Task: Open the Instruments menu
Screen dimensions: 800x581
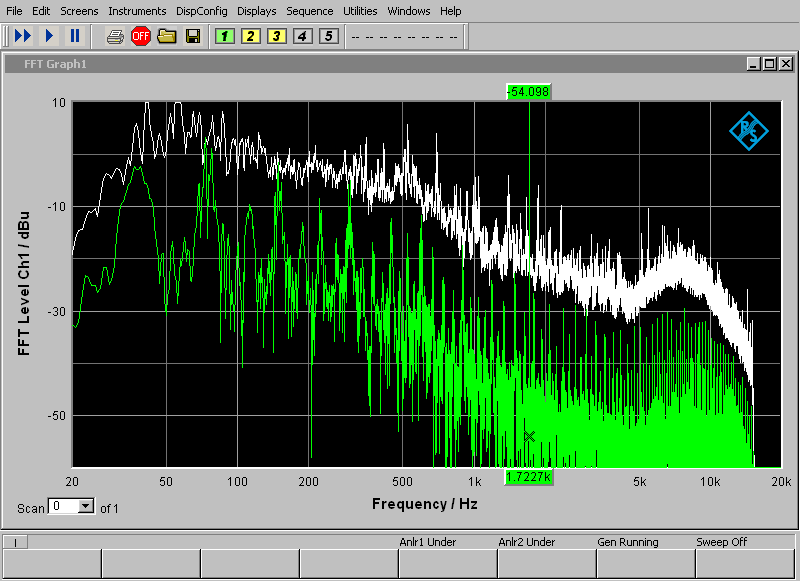Action: click(137, 11)
